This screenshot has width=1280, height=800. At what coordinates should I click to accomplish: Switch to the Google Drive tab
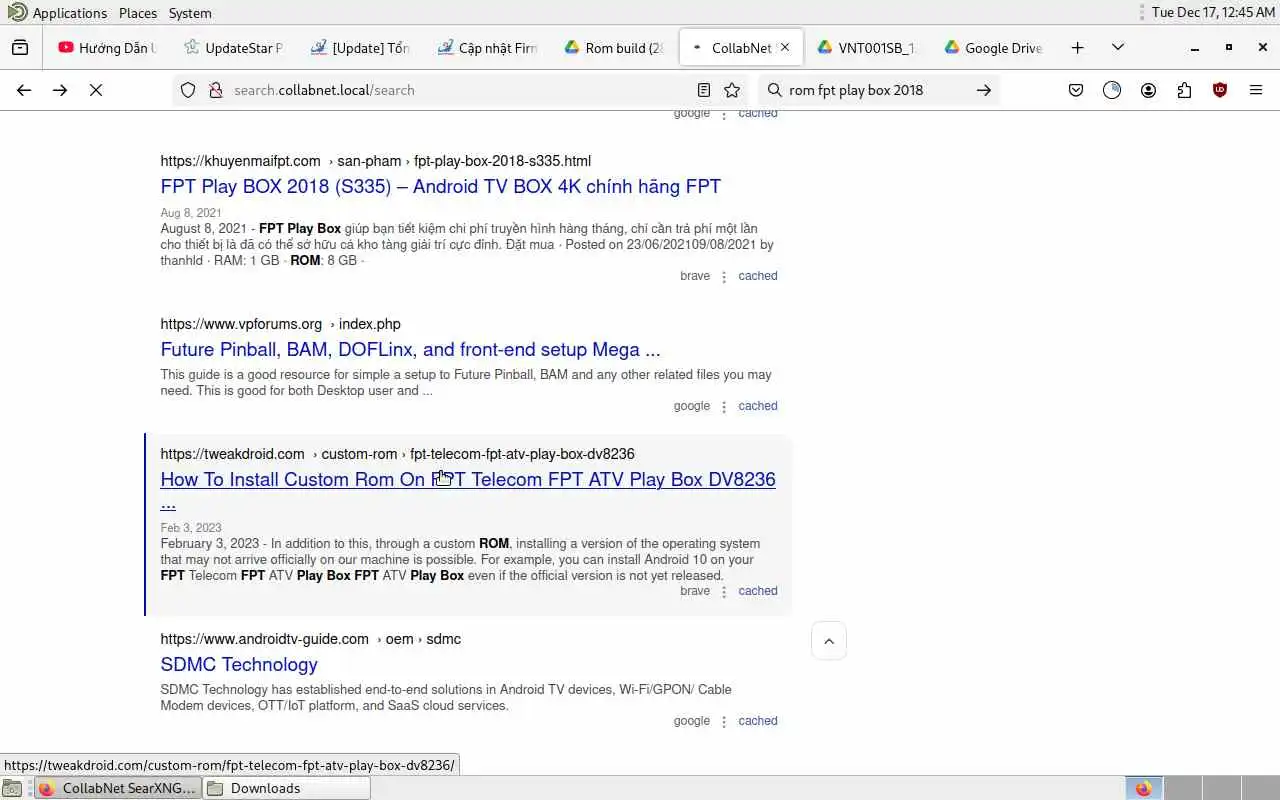[993, 47]
